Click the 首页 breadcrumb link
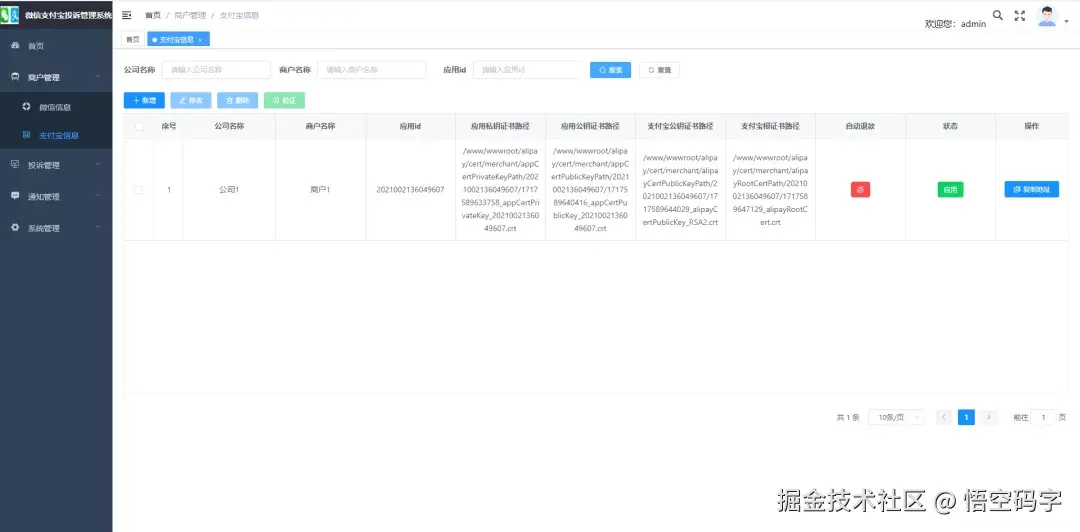 pyautogui.click(x=153, y=15)
